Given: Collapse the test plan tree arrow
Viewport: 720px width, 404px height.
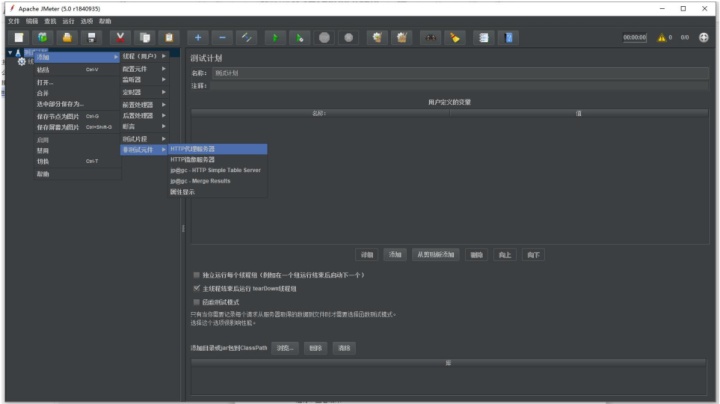Looking at the screenshot, I should click(10, 53).
